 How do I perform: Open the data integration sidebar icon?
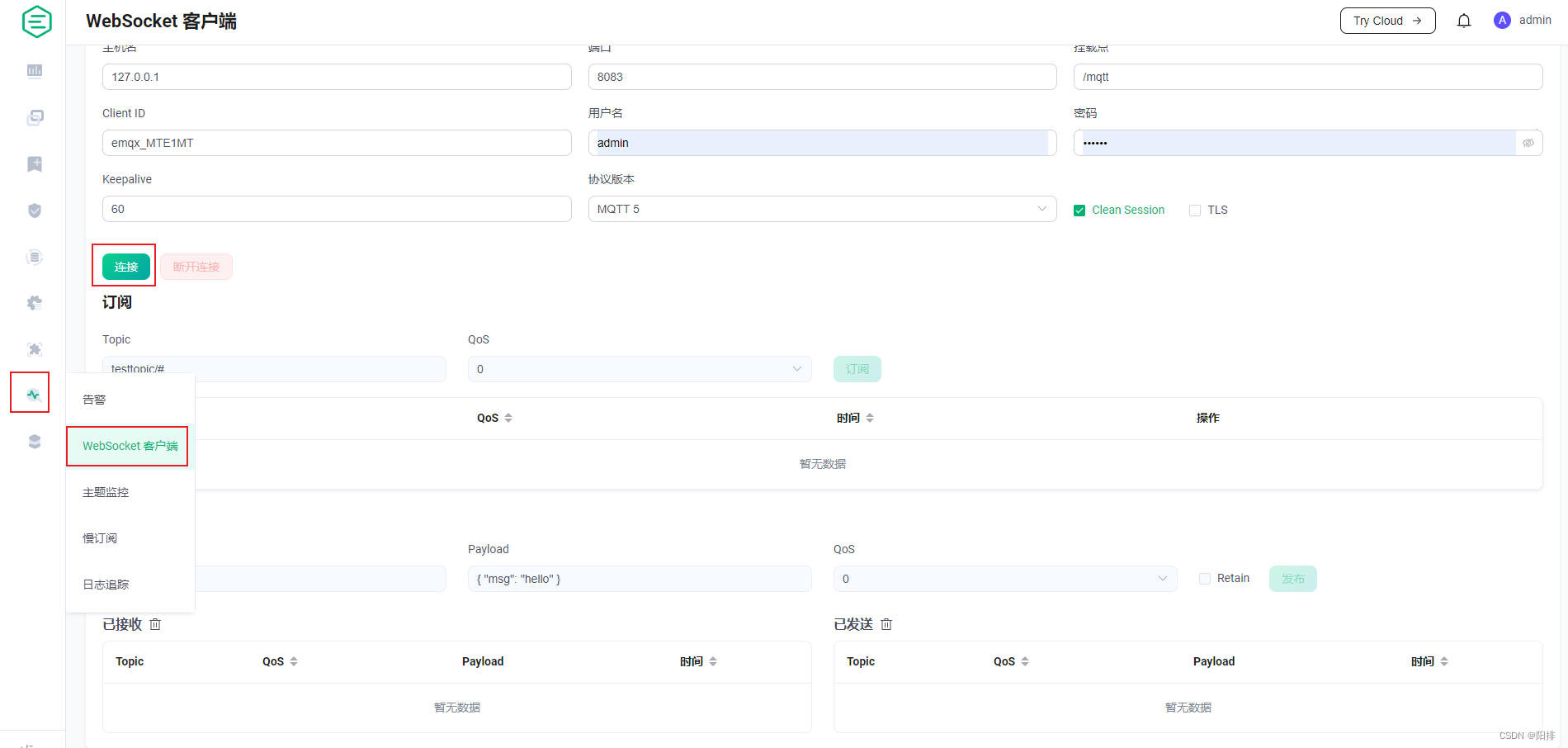[x=35, y=257]
